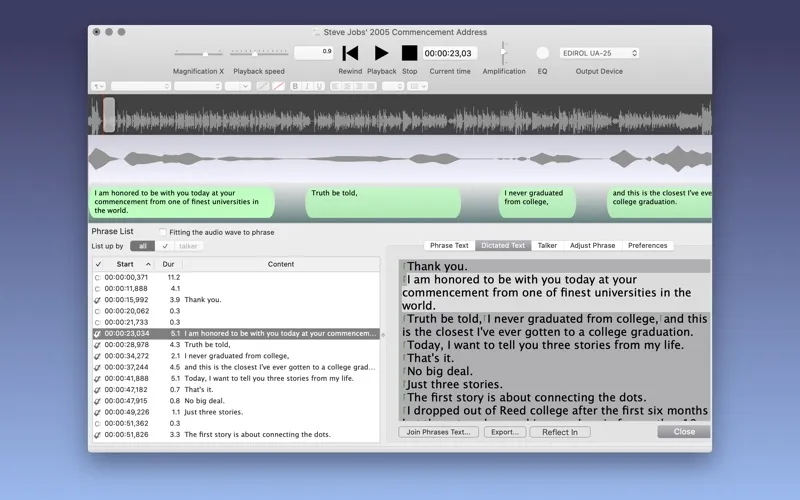Toggle underline formatting
Image resolution: width=800 pixels, height=500 pixels.
[319, 86]
